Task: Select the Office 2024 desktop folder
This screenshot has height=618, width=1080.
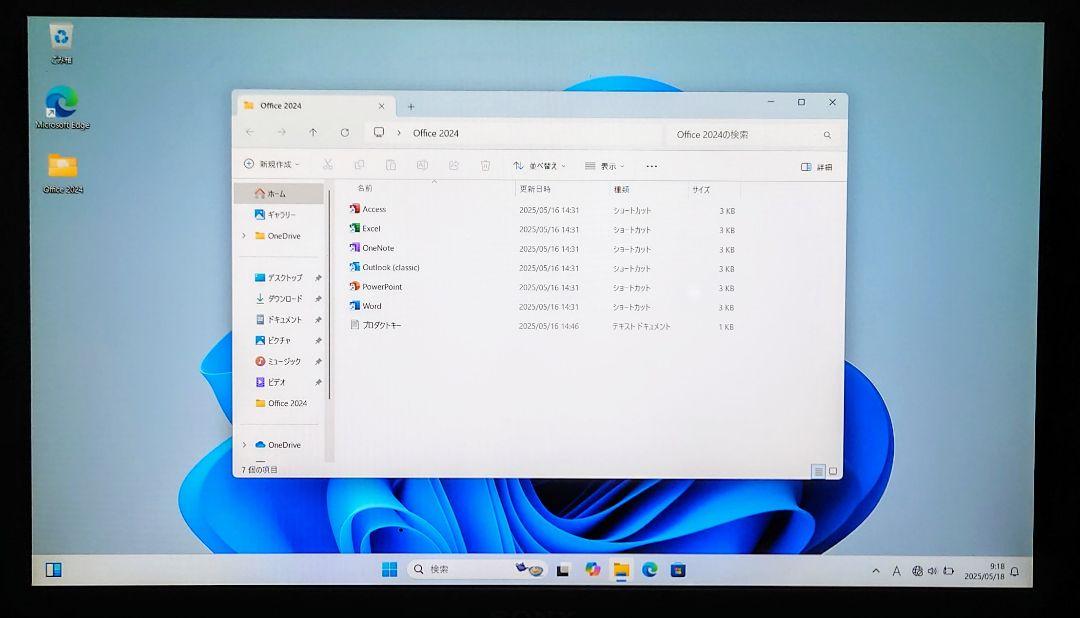Action: coord(63,173)
